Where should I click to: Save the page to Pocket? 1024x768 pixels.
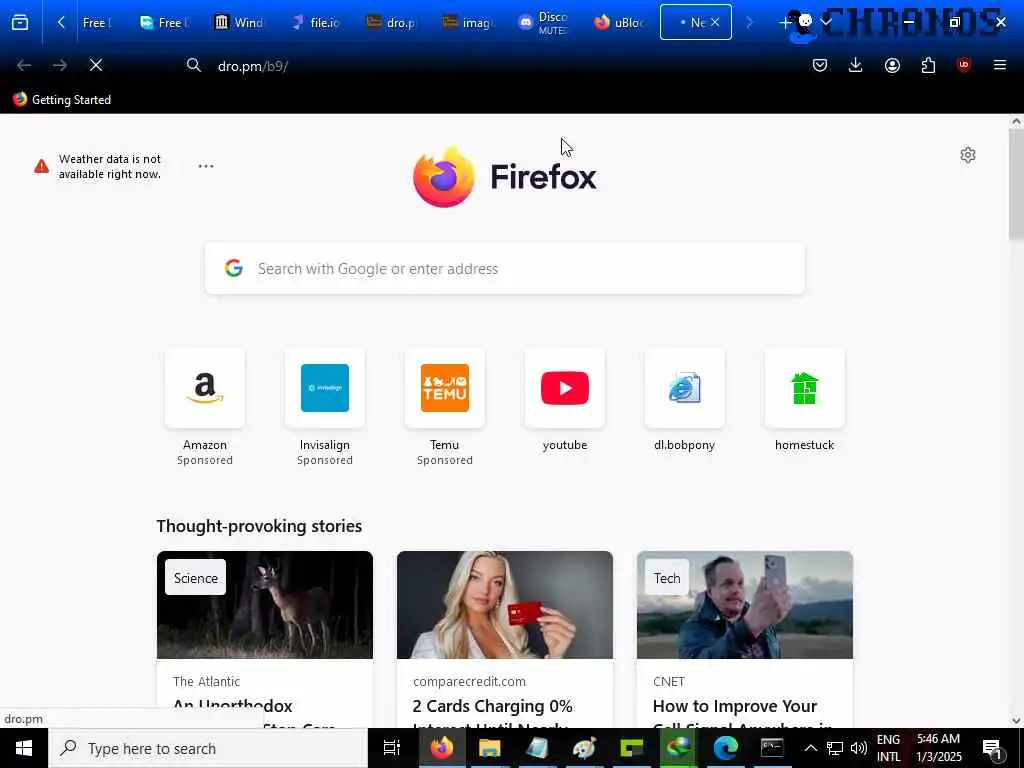(x=820, y=65)
